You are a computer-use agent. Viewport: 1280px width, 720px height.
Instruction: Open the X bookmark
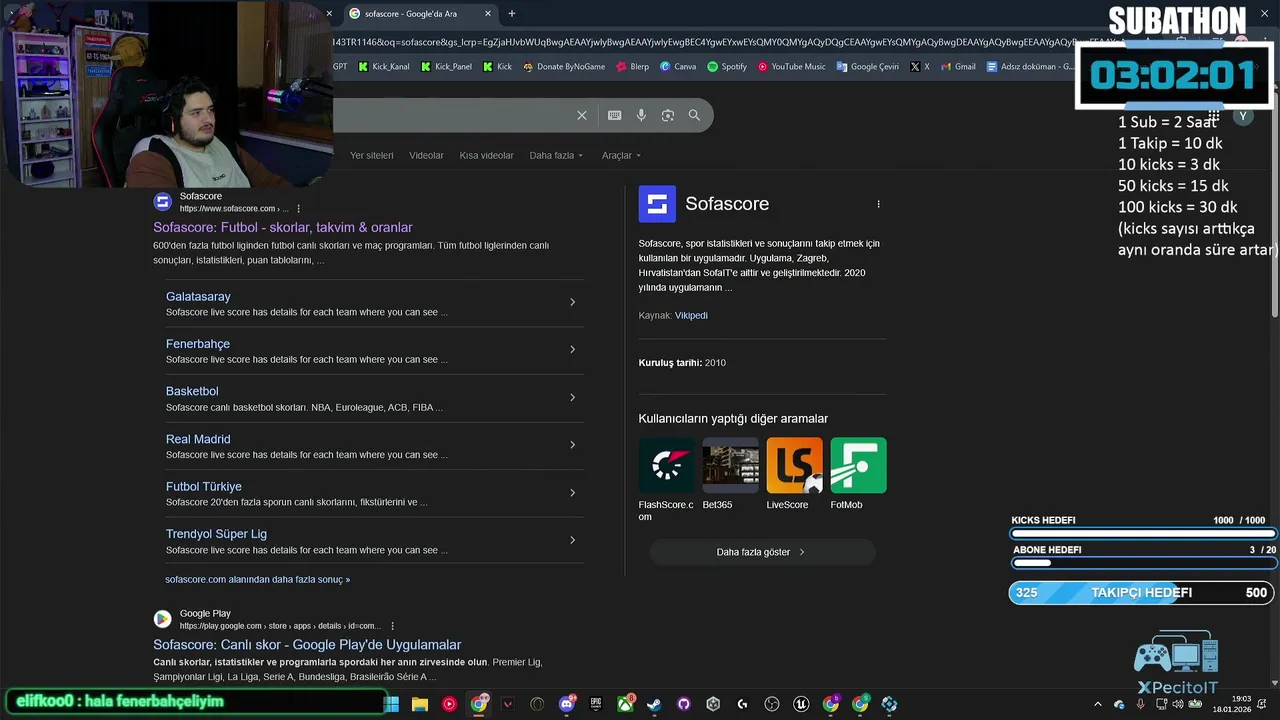pos(920,67)
